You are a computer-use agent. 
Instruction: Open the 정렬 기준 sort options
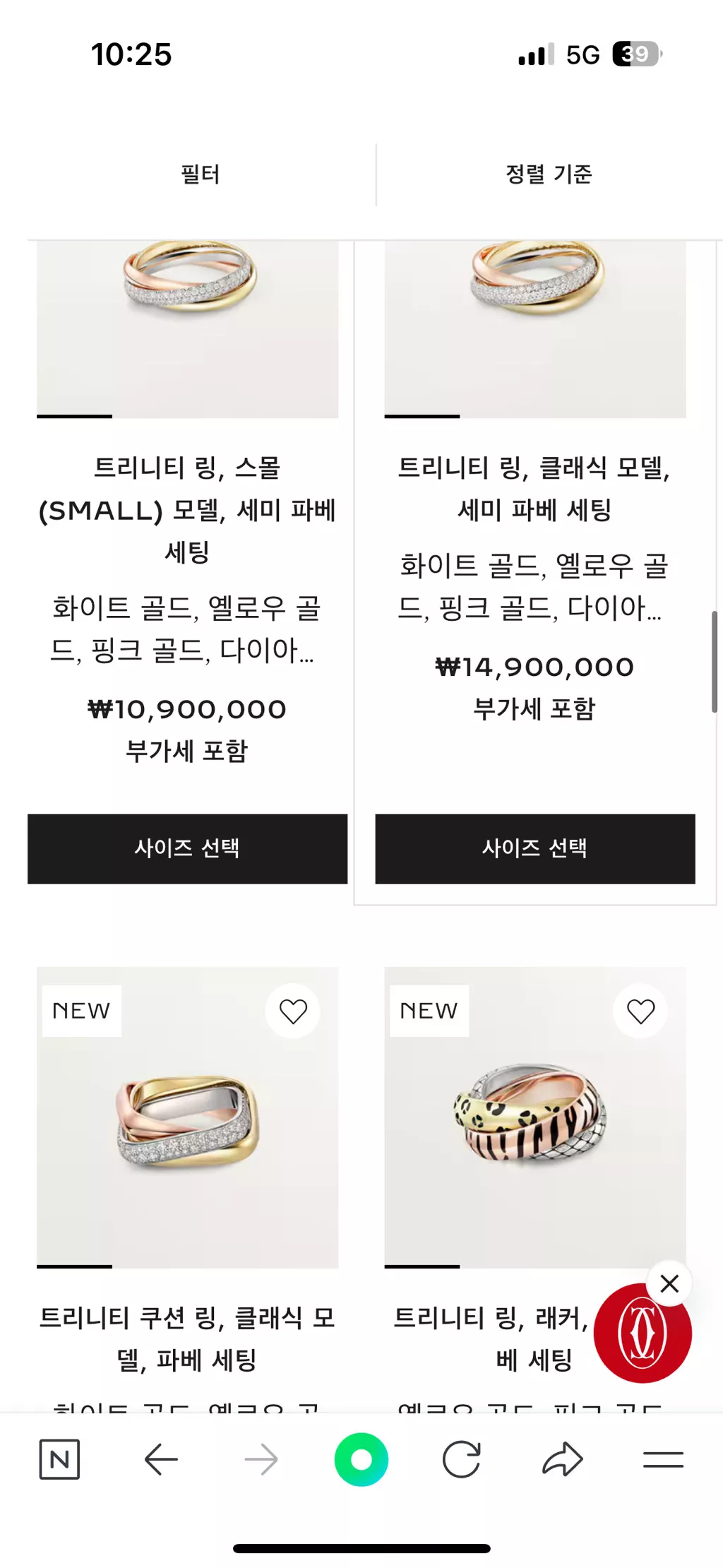click(549, 174)
